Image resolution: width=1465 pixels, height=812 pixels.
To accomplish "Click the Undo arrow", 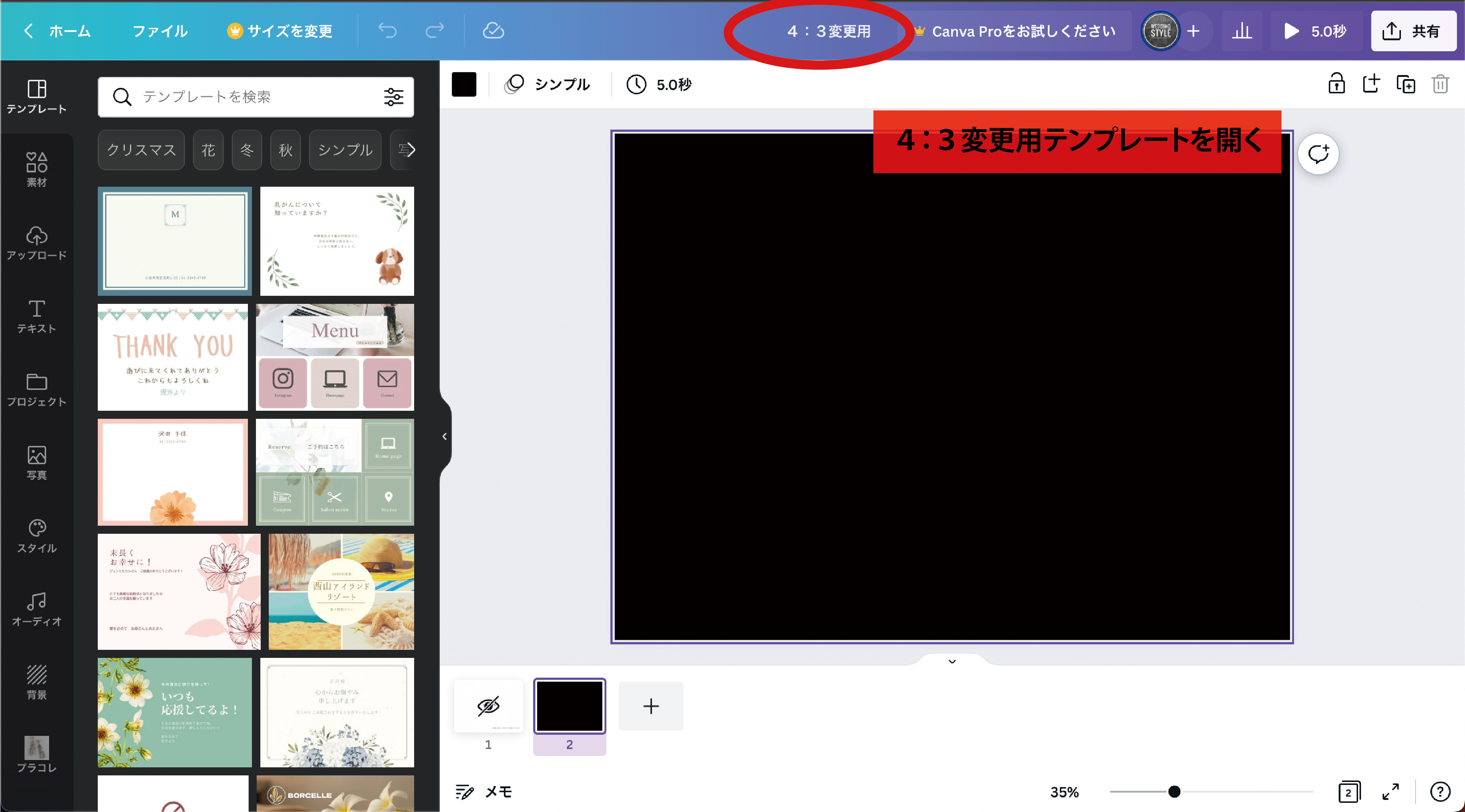I will point(388,31).
